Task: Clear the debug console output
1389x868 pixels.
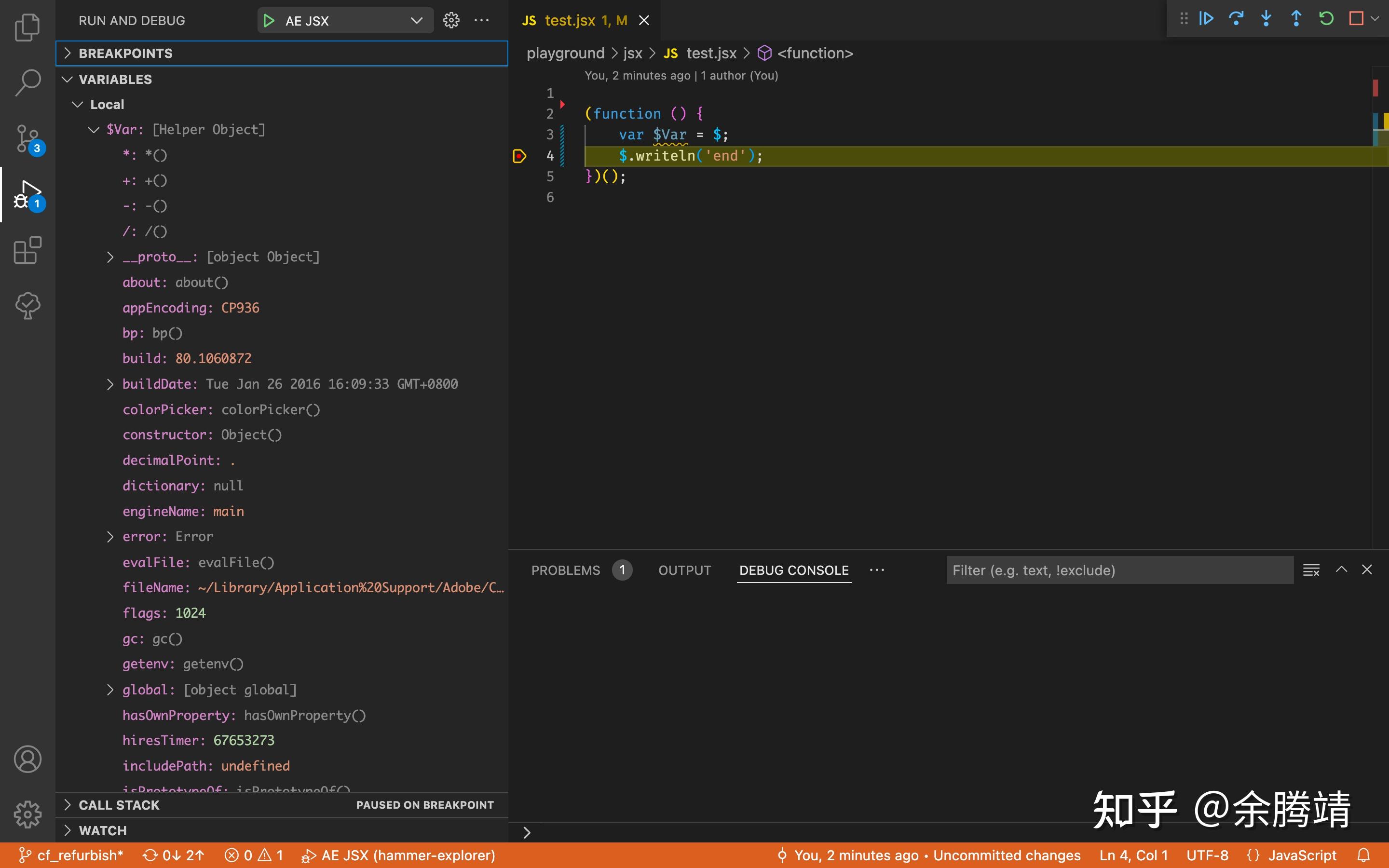Action: pyautogui.click(x=1311, y=570)
